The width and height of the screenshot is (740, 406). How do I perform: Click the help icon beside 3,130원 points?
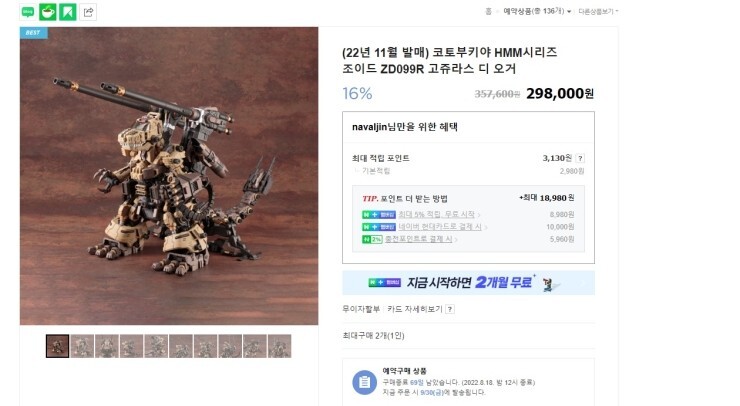pyautogui.click(x=580, y=158)
